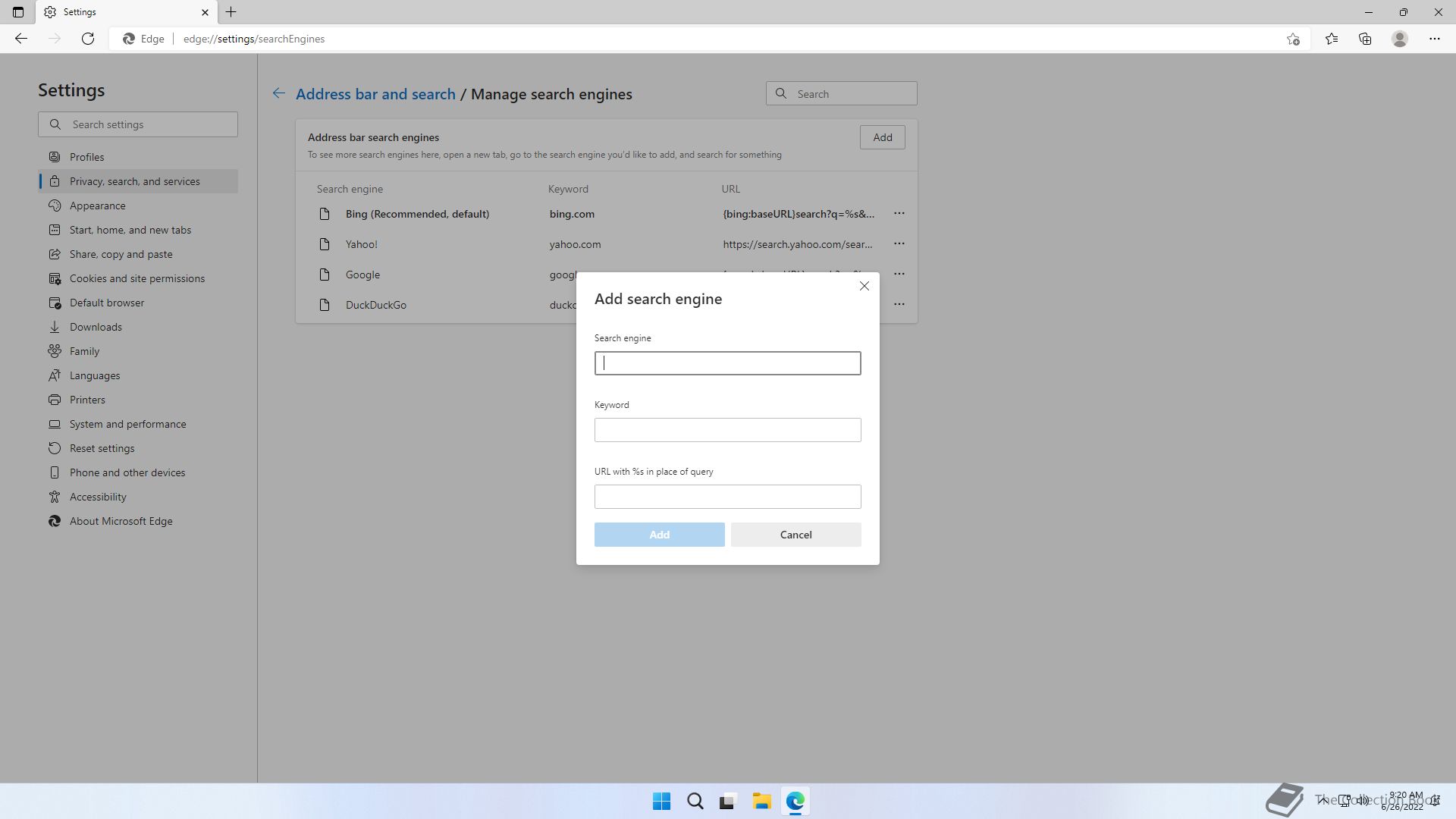Click the Google search engine row
This screenshot has height=819, width=1456.
(x=607, y=275)
